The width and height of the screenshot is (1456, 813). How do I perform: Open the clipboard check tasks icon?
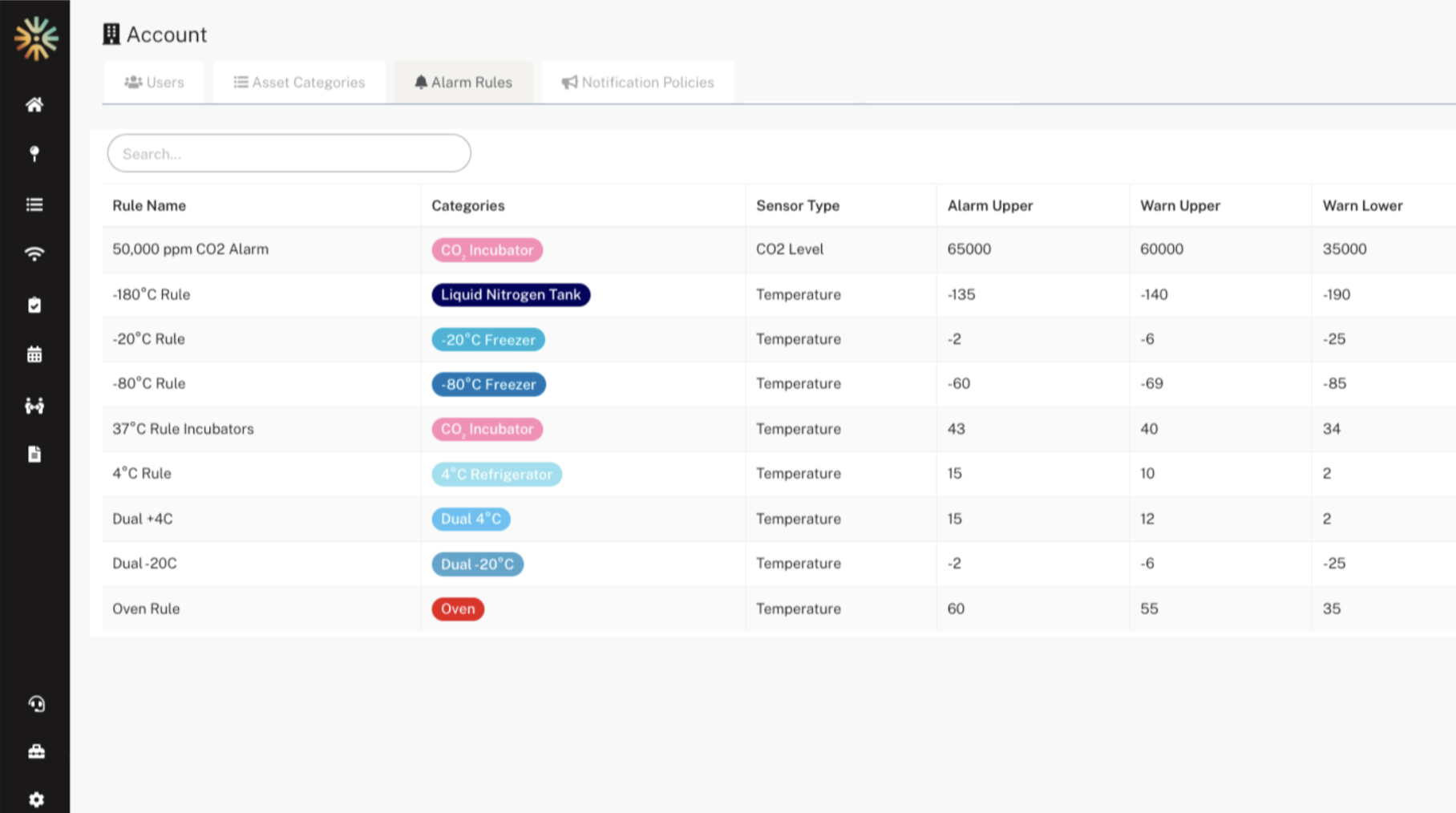(34, 305)
